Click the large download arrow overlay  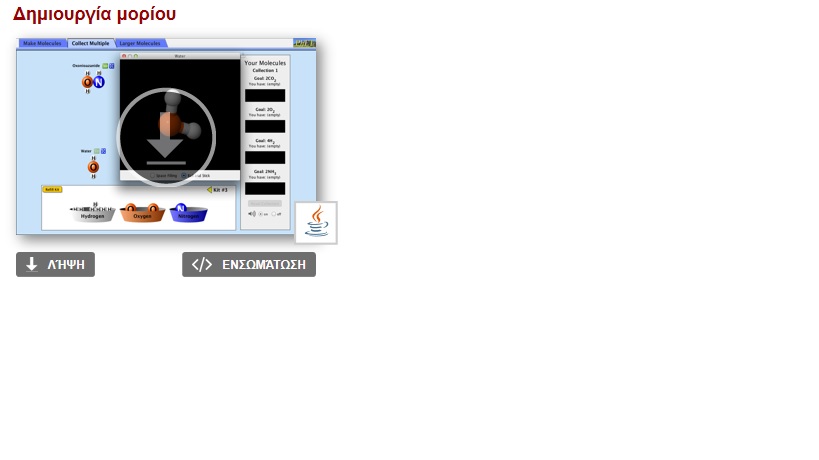pos(166,138)
